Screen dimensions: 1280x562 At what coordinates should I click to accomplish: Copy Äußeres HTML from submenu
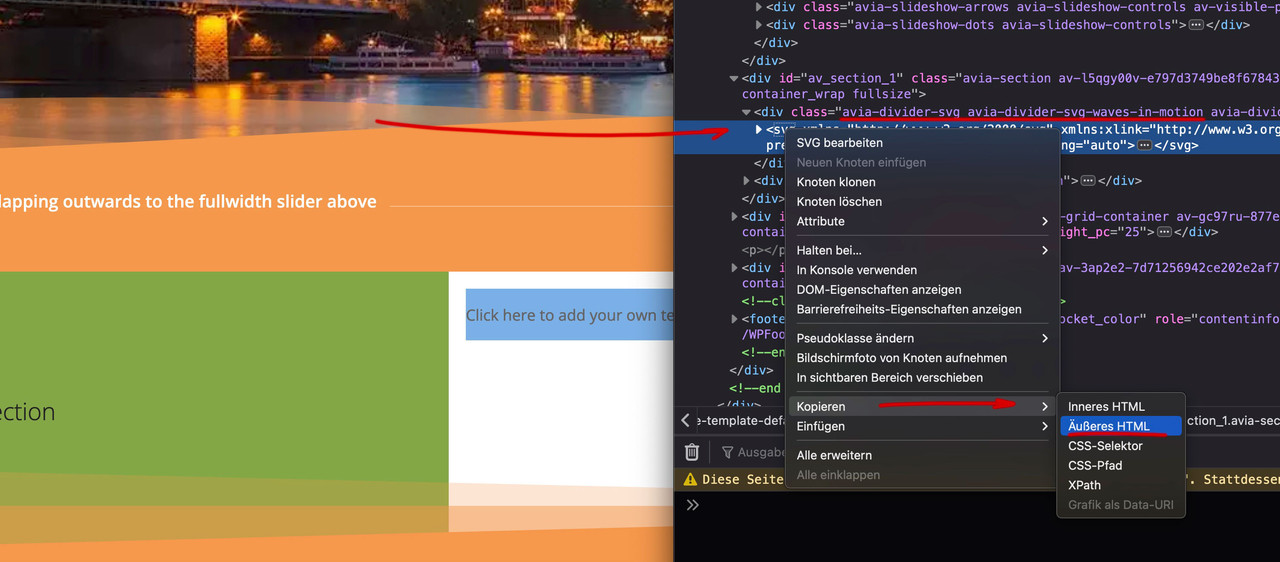tap(1121, 426)
